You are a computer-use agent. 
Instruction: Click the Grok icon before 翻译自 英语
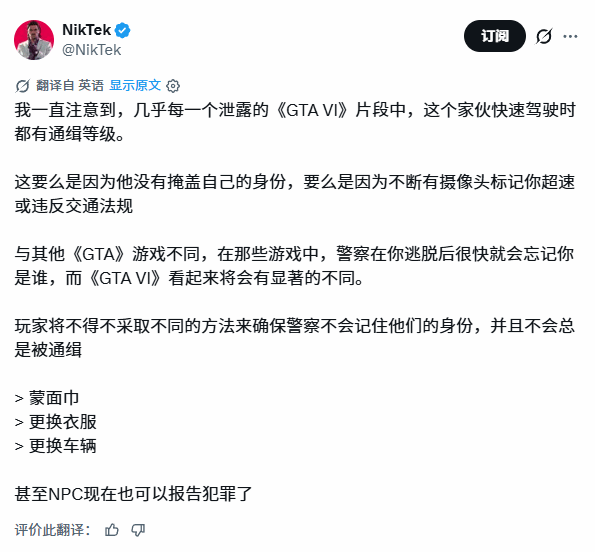pyautogui.click(x=22, y=86)
